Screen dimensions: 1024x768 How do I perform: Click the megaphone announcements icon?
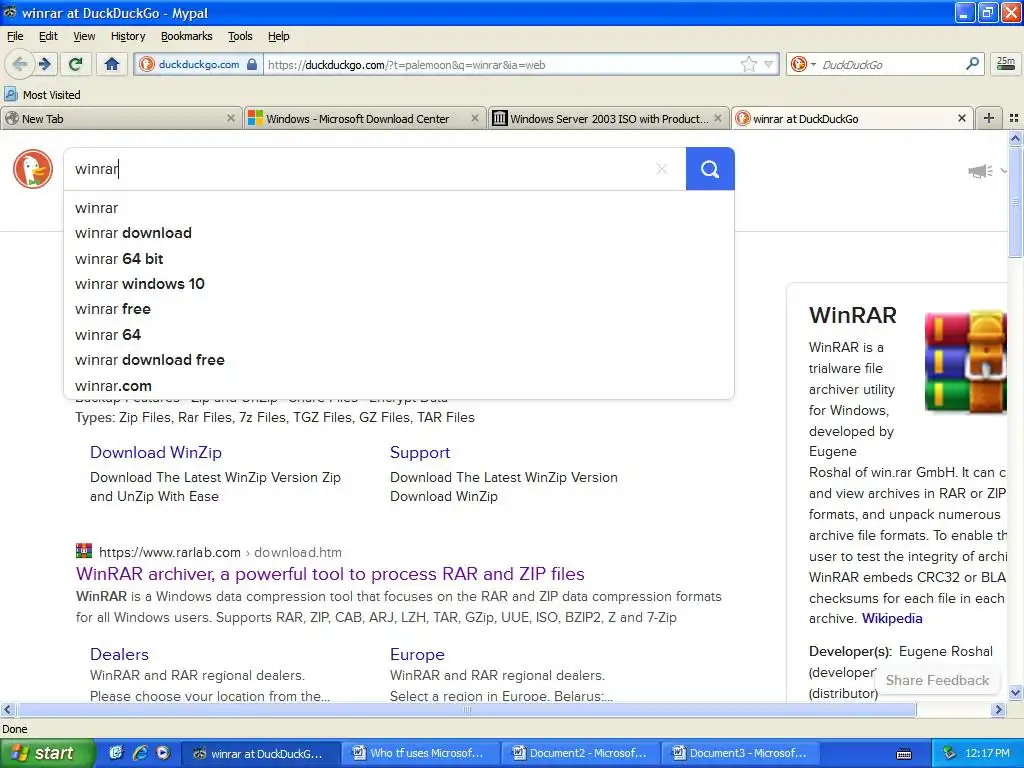980,171
